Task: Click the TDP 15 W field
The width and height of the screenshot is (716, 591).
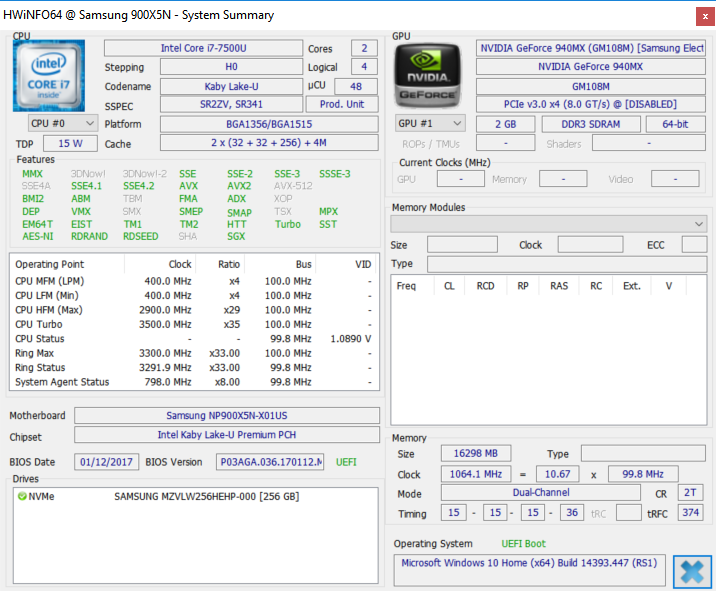Action: click(70, 143)
